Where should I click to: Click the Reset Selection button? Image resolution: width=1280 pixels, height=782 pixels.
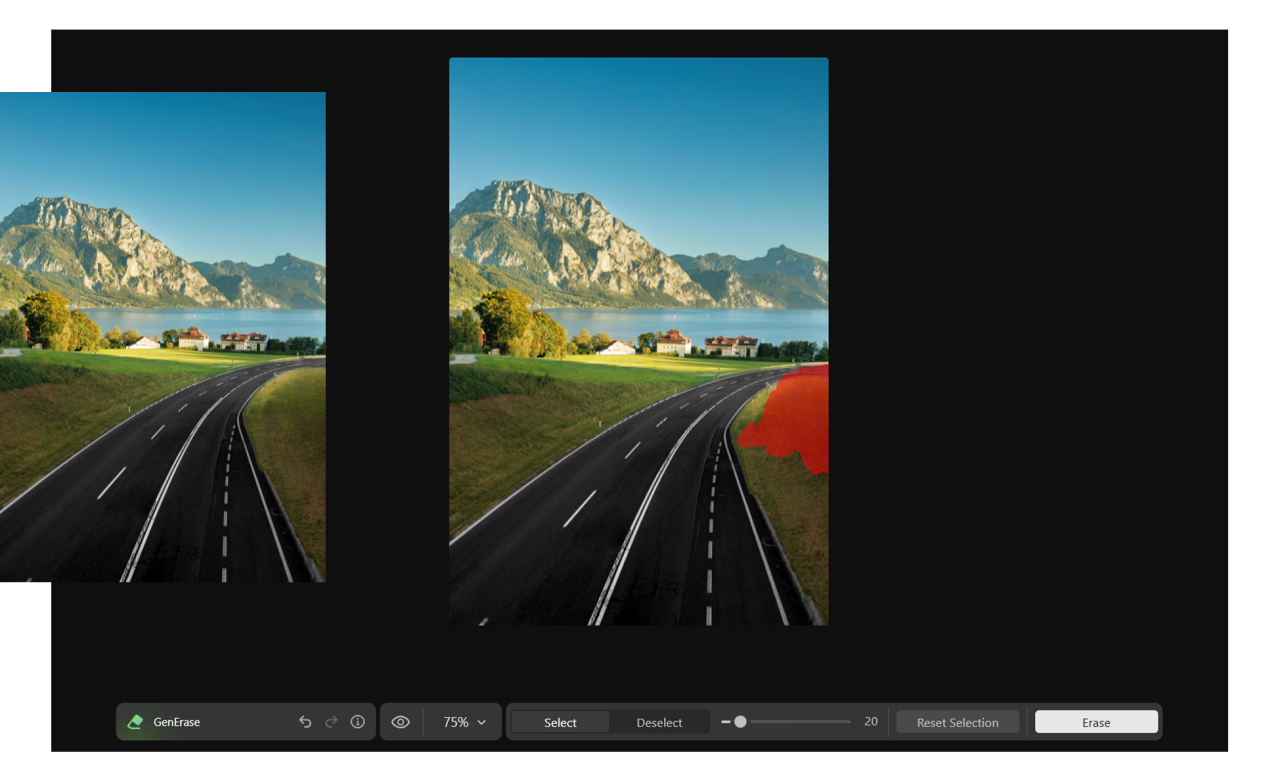958,722
